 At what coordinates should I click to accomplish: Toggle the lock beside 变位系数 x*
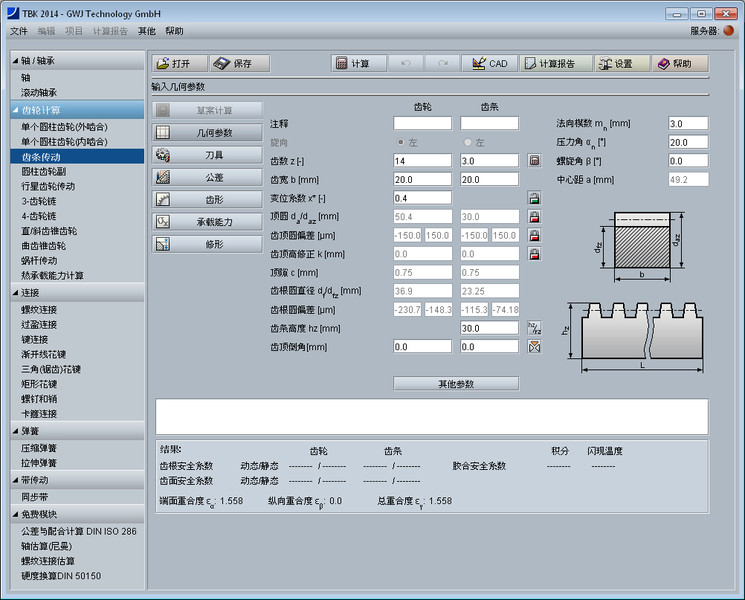534,198
